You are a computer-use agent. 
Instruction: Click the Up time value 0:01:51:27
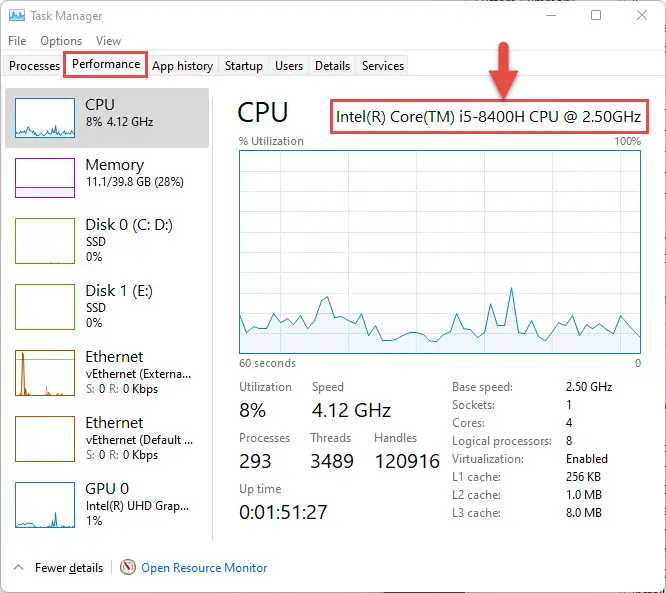(x=283, y=512)
